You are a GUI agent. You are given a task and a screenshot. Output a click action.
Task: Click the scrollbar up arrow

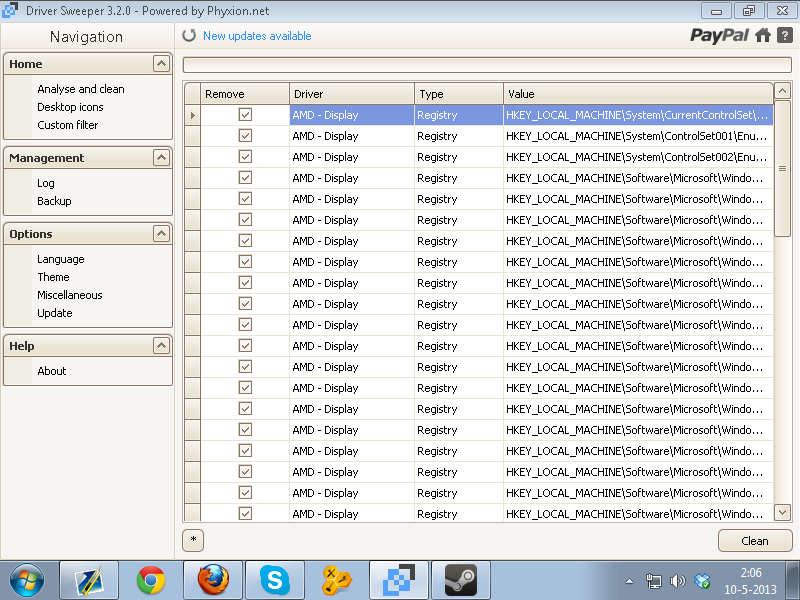click(782, 91)
